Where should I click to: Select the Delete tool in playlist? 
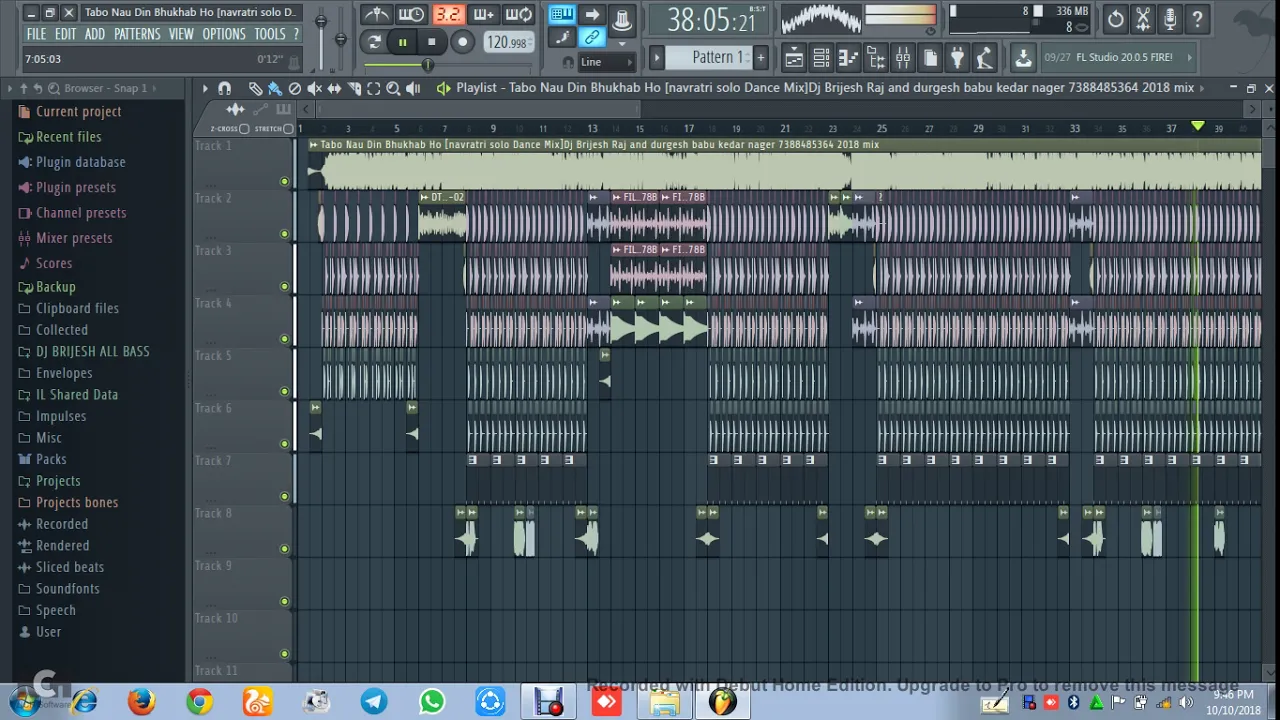pyautogui.click(x=295, y=88)
